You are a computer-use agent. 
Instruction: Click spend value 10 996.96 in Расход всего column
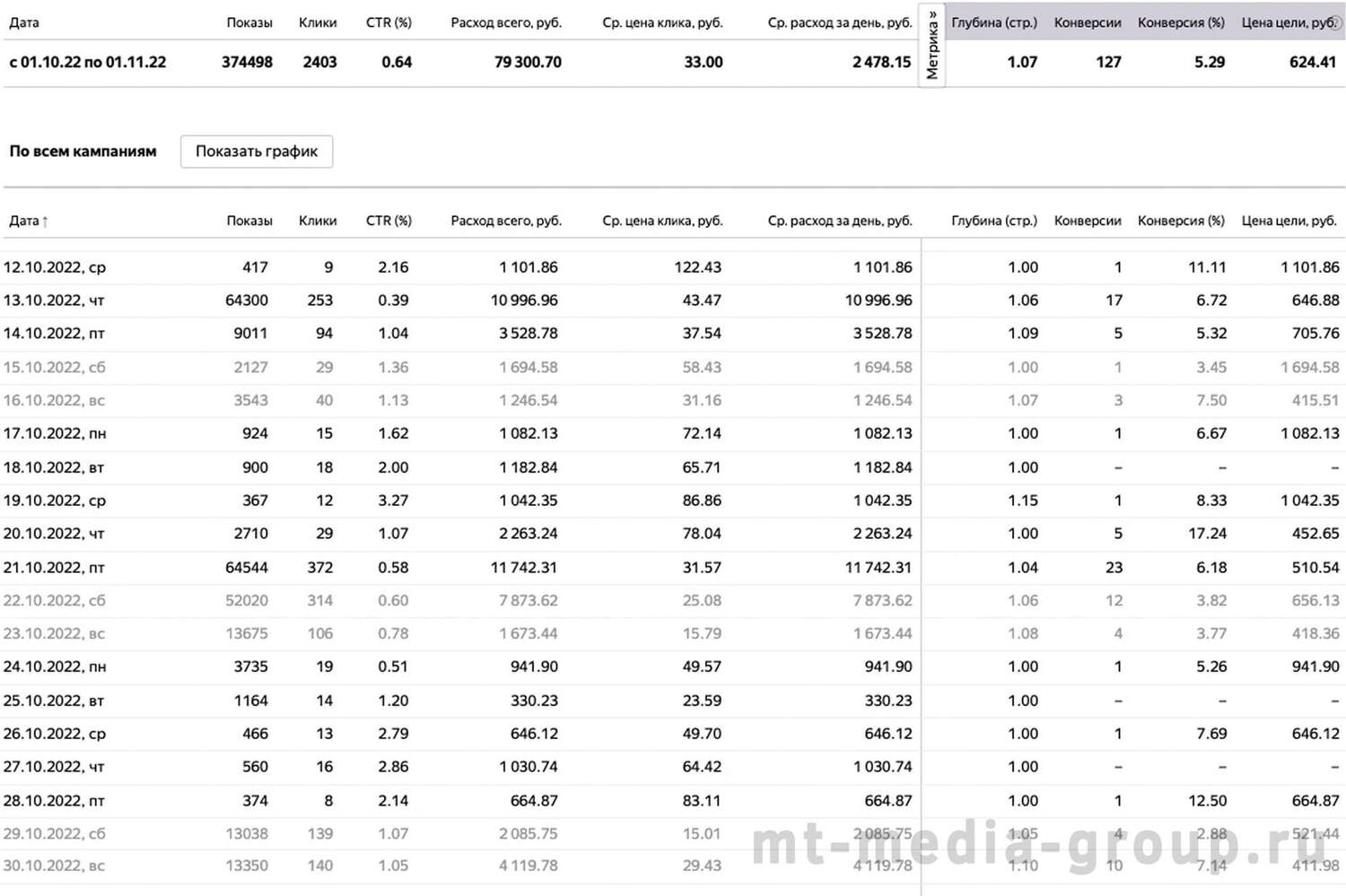[524, 300]
